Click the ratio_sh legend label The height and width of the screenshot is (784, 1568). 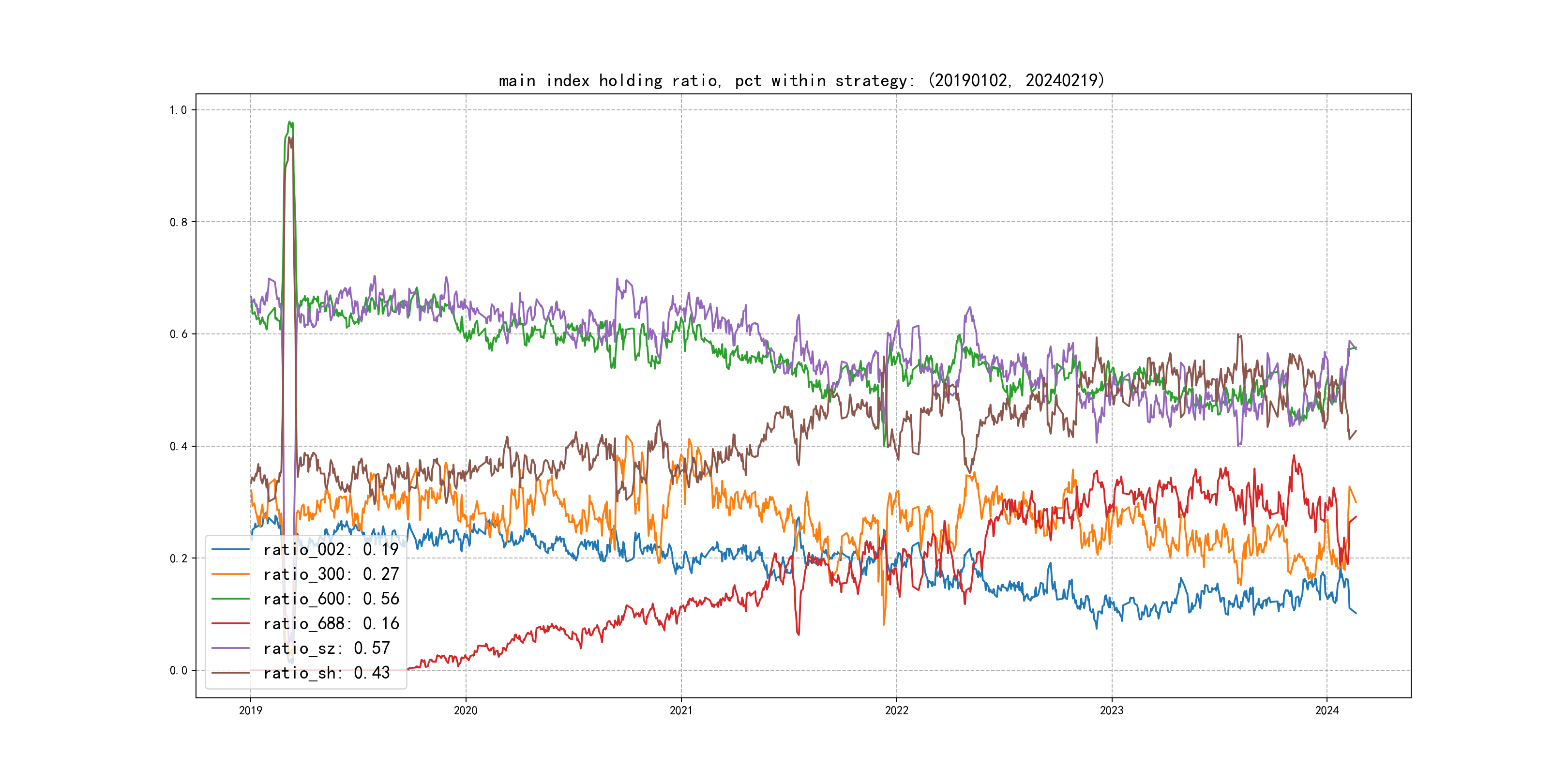pos(326,673)
